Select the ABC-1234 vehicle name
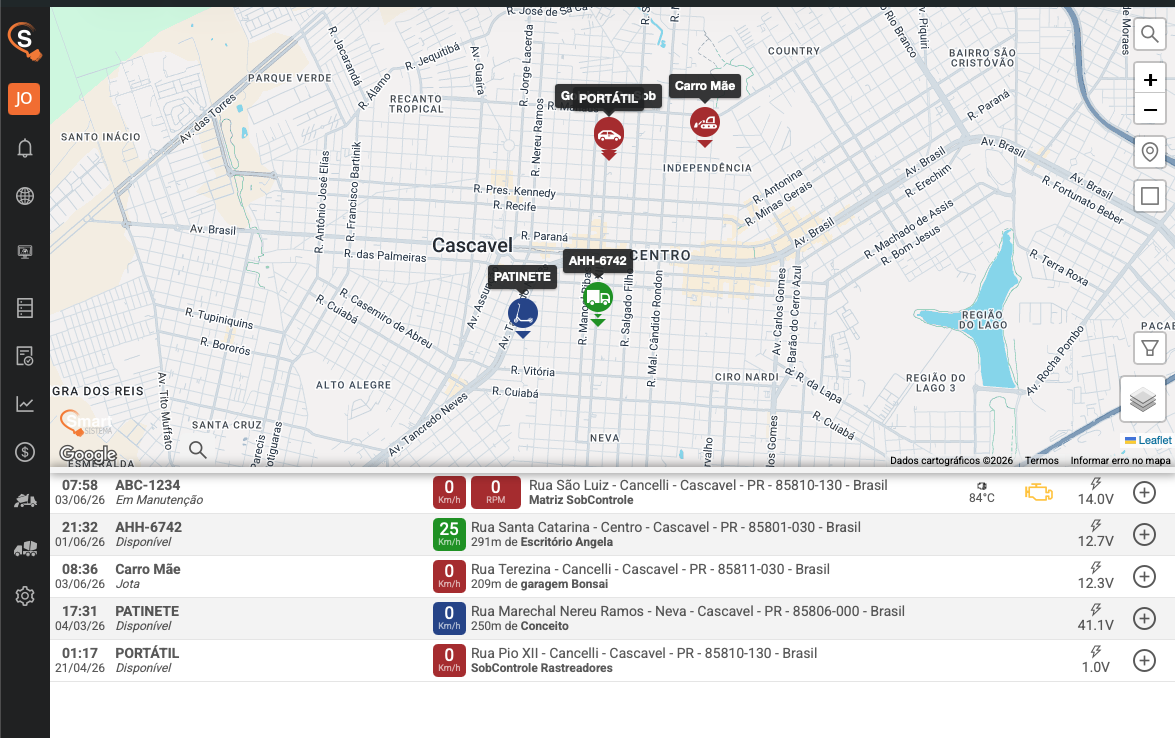 coord(148,486)
